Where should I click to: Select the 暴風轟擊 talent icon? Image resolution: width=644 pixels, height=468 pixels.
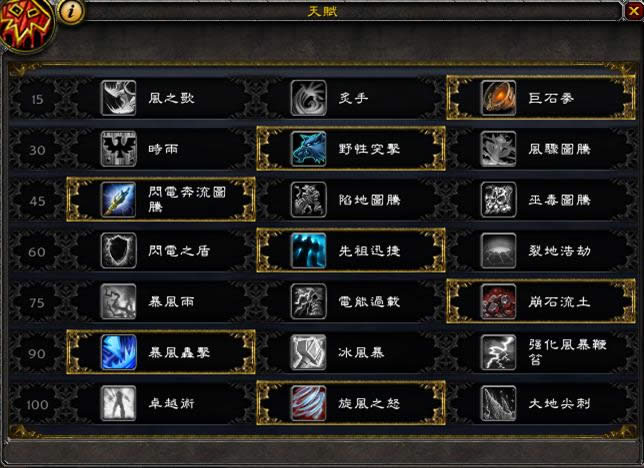(x=118, y=353)
